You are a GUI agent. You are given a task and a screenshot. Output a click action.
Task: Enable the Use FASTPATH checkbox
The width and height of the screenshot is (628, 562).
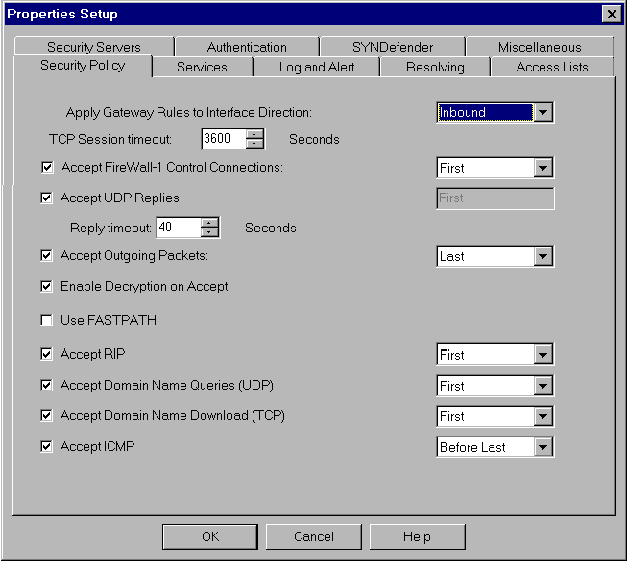pos(46,321)
